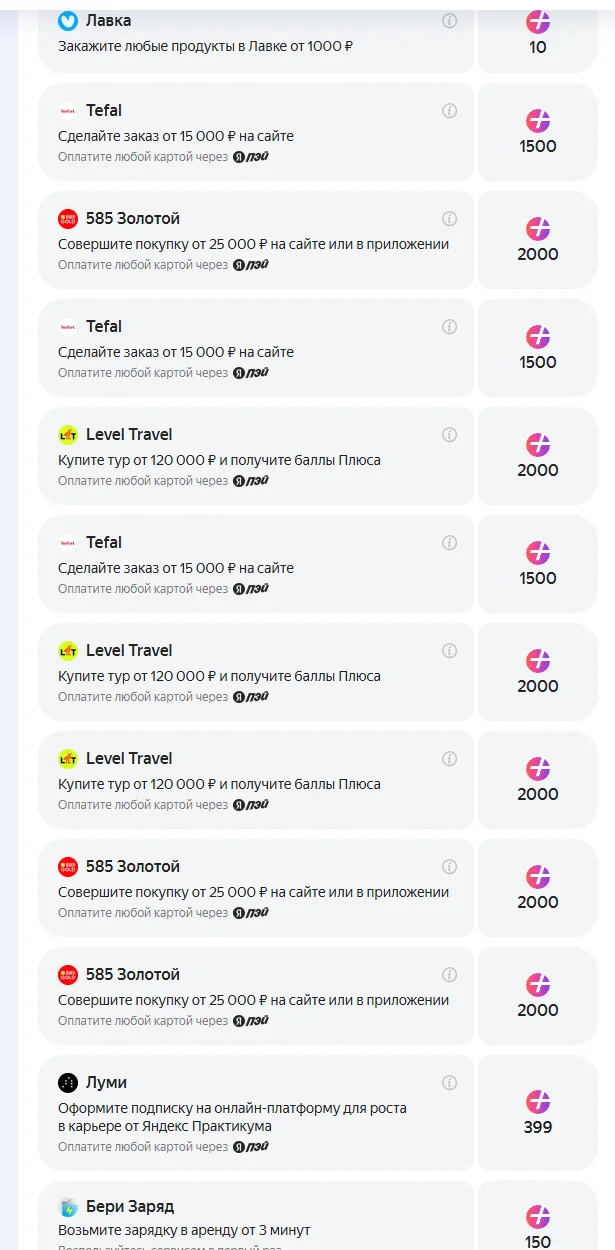
Task: Click the topmost 585 Золотой logo
Action: click(68, 219)
